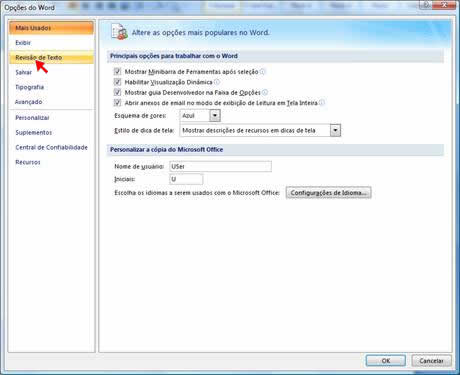This screenshot has width=460, height=375.
Task: Click the help question mark button
Action: (426, 5)
